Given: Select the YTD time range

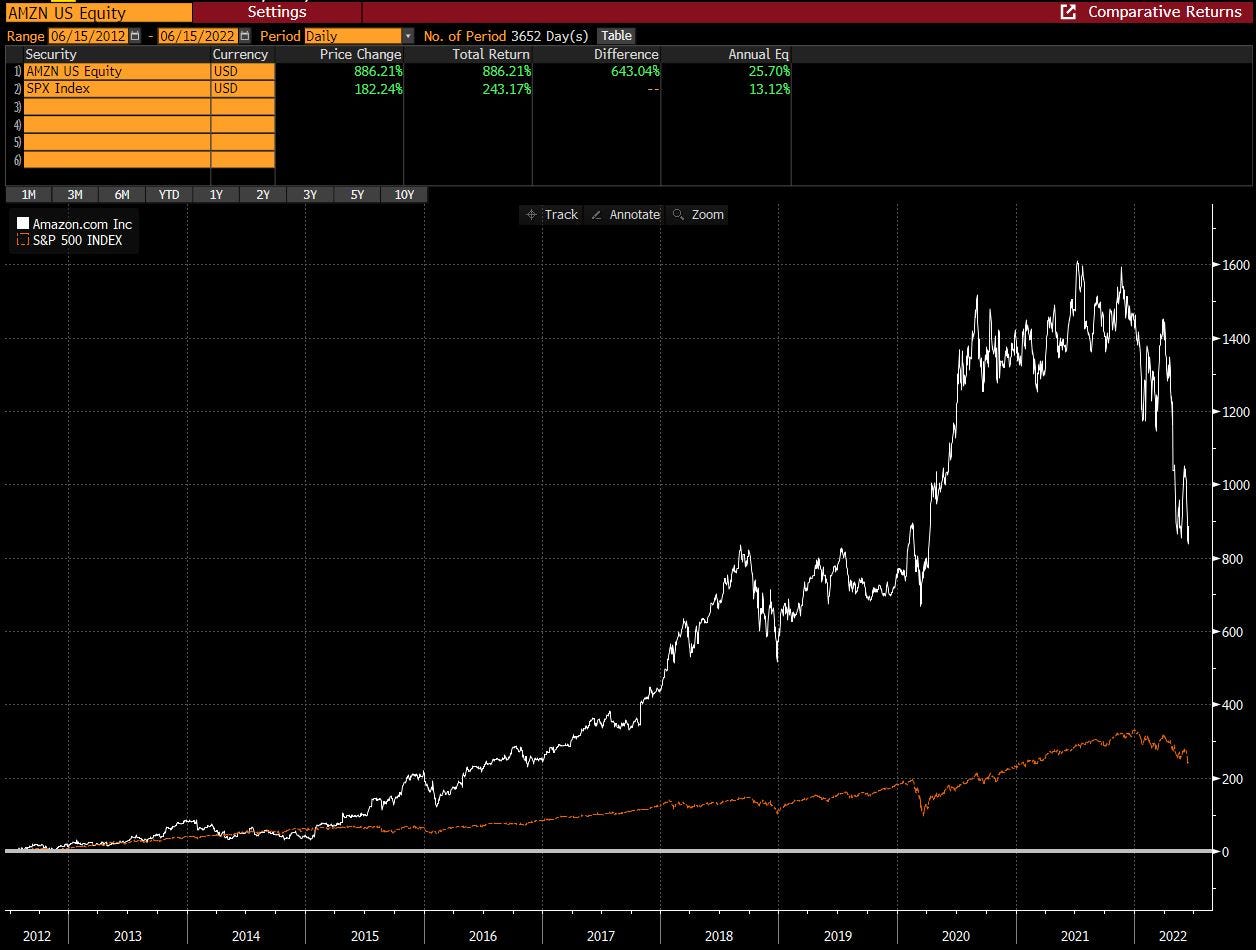Looking at the screenshot, I should (x=169, y=195).
